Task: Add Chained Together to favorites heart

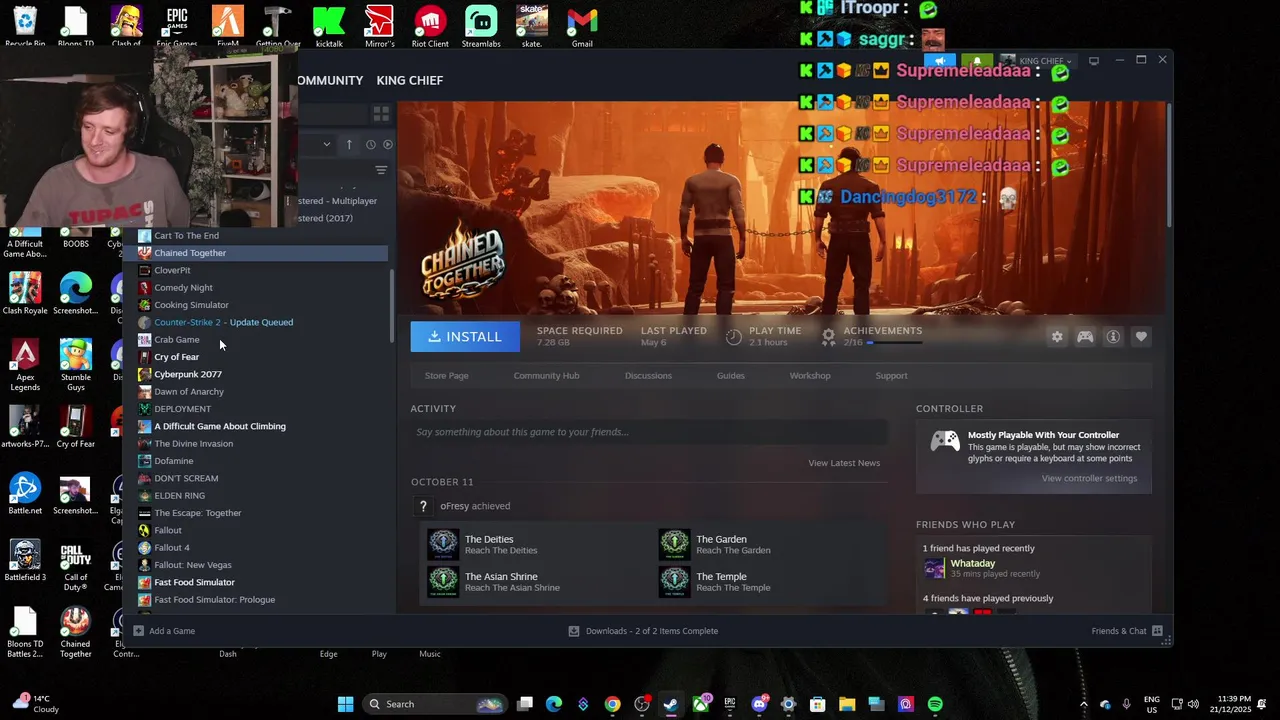Action: click(x=1141, y=337)
